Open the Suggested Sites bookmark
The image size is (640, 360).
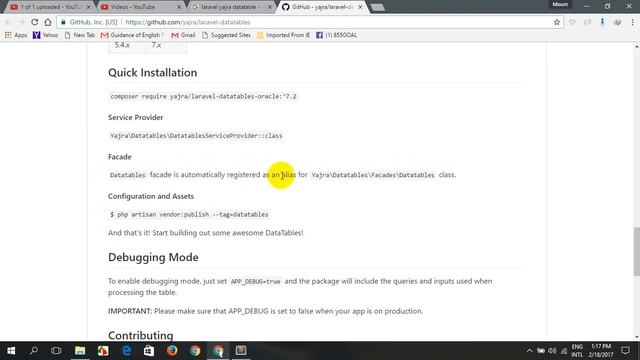point(226,35)
